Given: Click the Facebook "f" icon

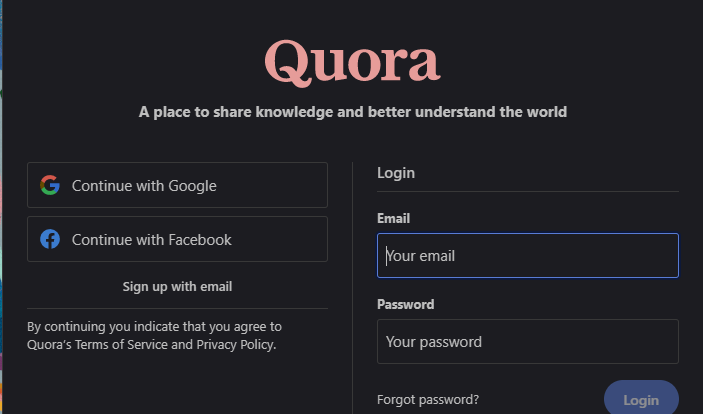Looking at the screenshot, I should point(50,239).
